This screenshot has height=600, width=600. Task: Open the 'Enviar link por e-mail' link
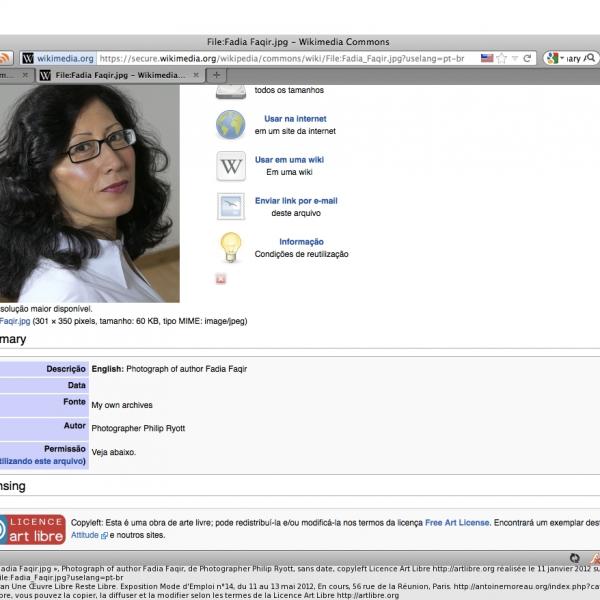coord(296,201)
